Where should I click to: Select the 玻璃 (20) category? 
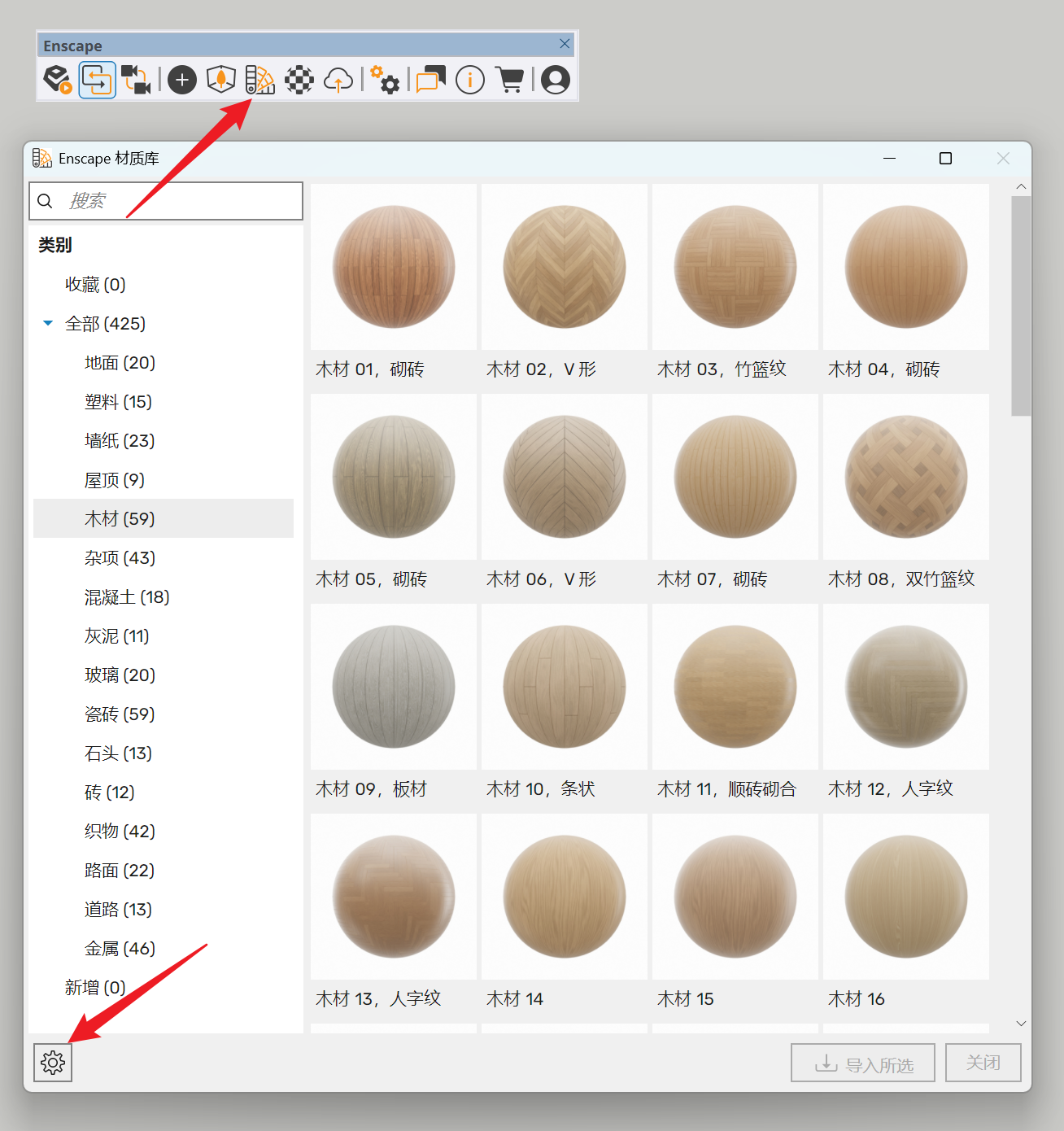click(x=120, y=675)
